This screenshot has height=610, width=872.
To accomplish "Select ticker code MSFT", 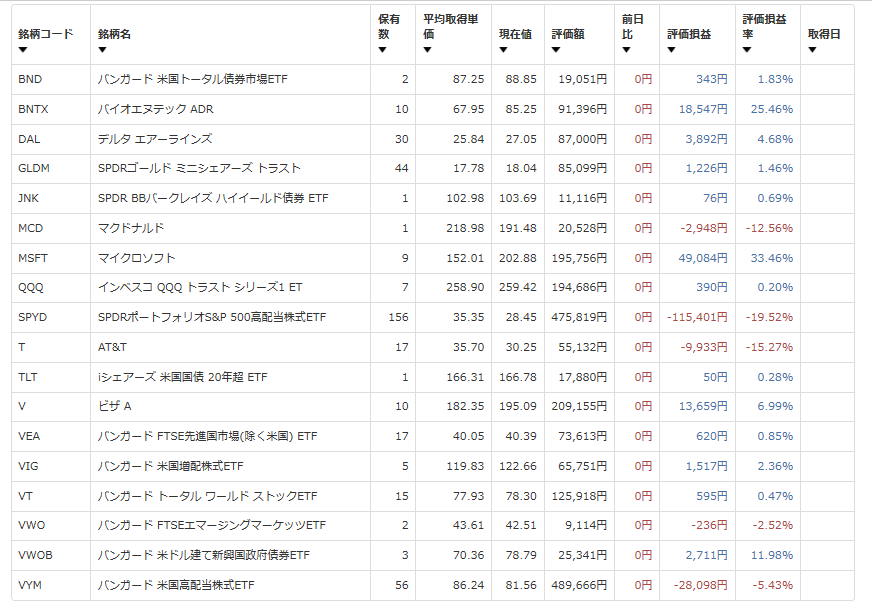I will (x=33, y=259).
